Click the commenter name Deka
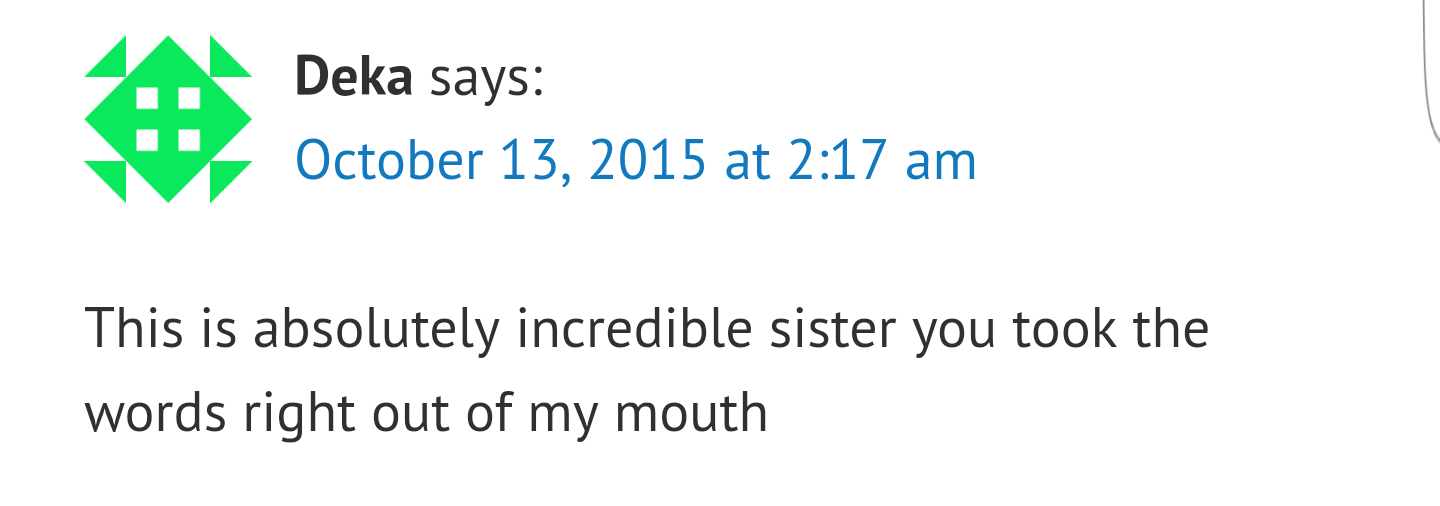The height and width of the screenshot is (506, 1440). tap(354, 77)
